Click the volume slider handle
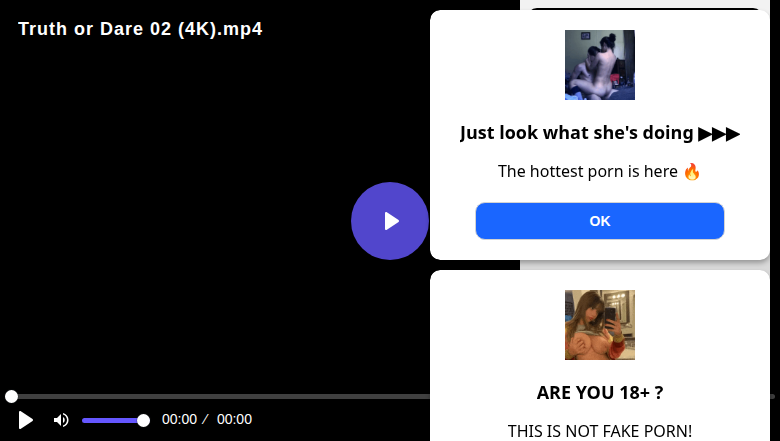This screenshot has width=780, height=441. point(143,421)
